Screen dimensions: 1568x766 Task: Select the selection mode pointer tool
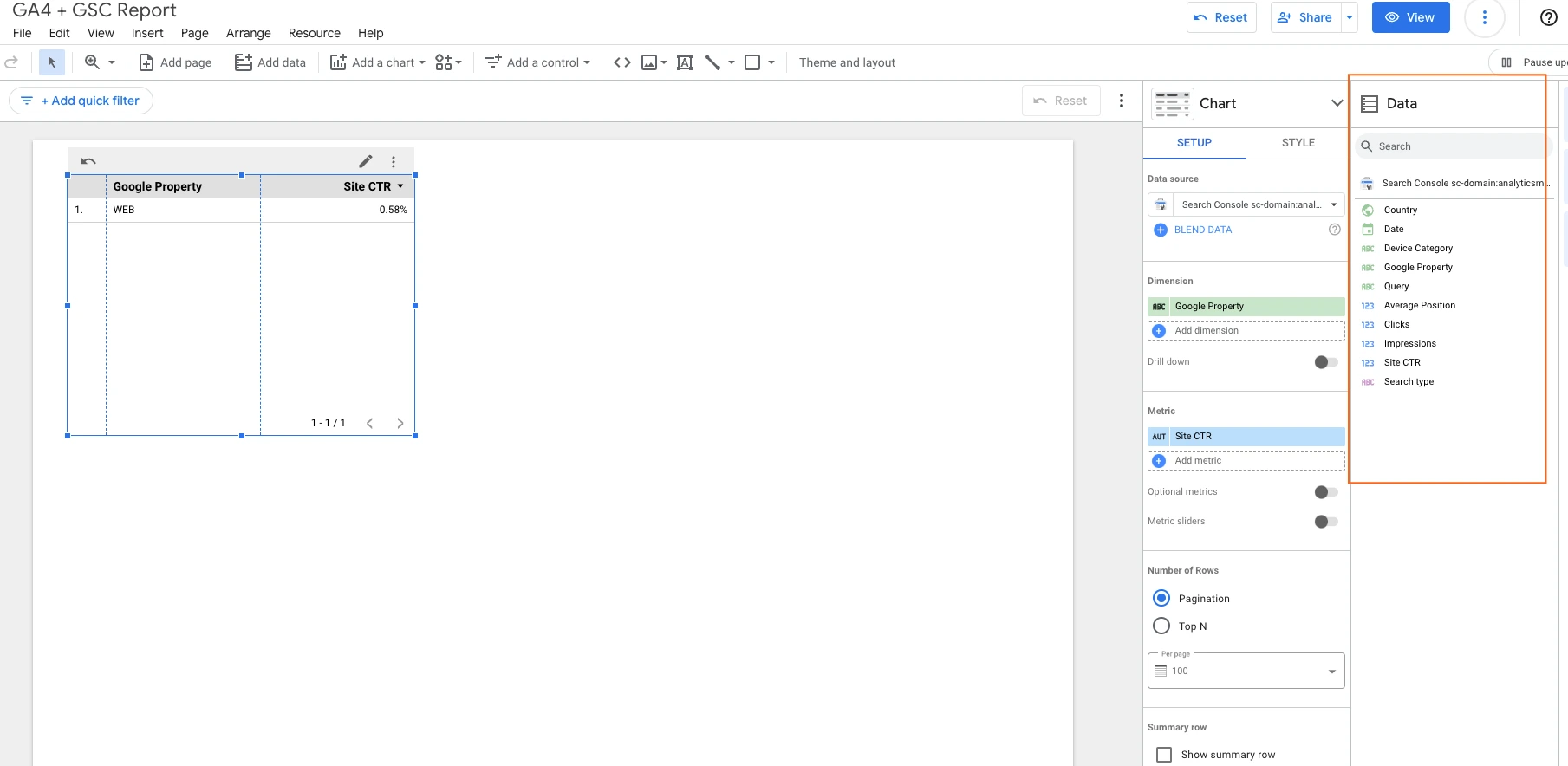(52, 62)
